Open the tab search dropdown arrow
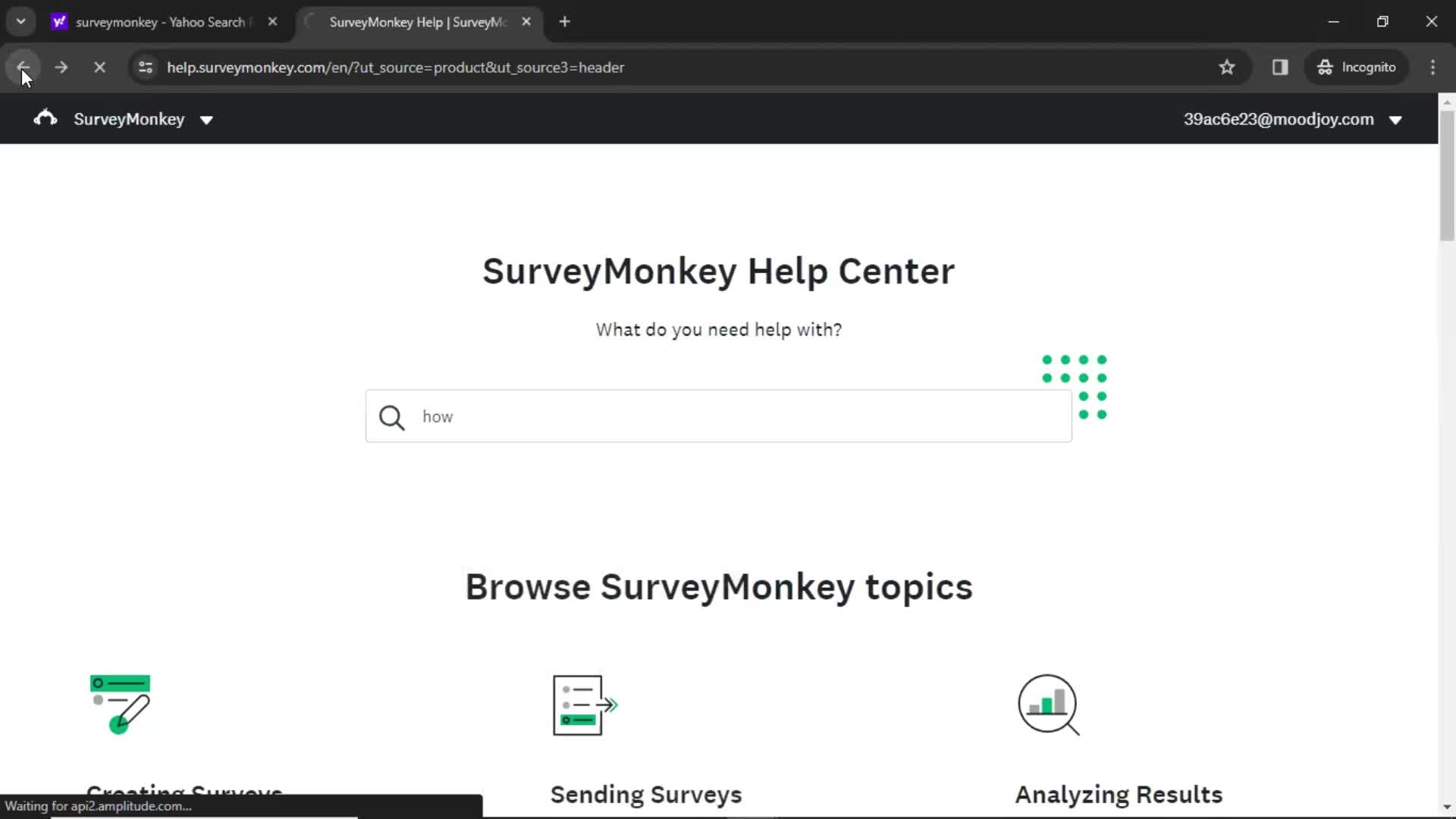The height and width of the screenshot is (819, 1456). [21, 21]
